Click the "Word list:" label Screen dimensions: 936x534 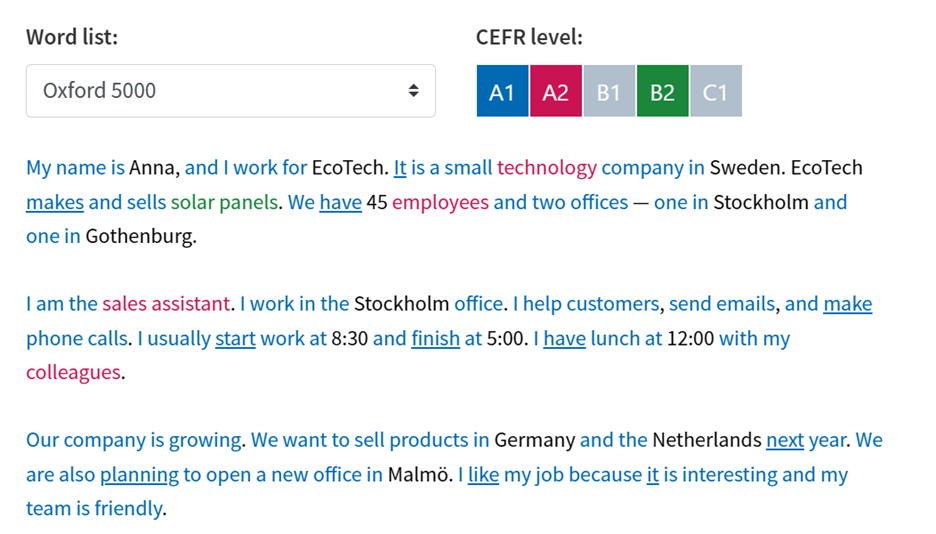[72, 38]
